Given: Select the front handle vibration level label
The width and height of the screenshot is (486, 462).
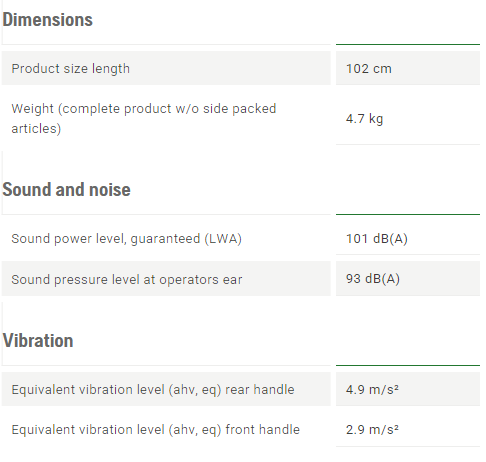Looking at the screenshot, I should tap(156, 429).
